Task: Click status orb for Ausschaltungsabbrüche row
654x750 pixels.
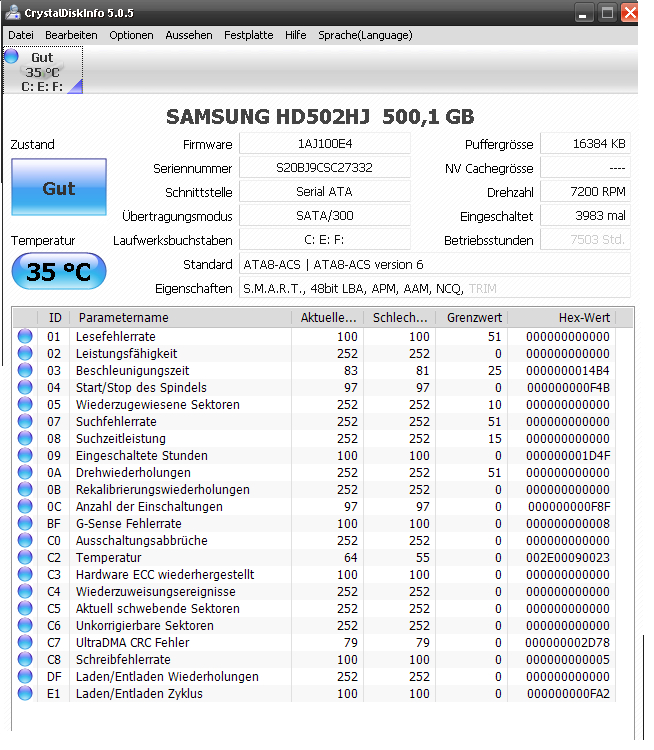Action: (x=25, y=540)
